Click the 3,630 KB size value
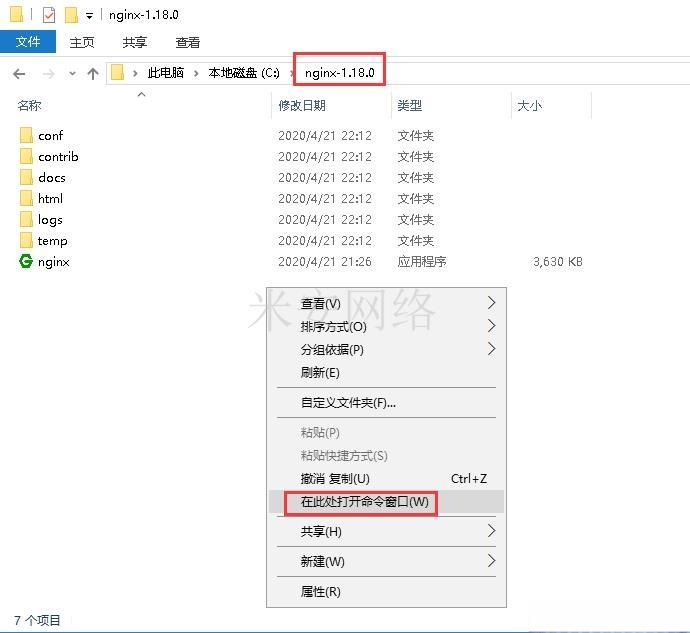This screenshot has height=633, width=690. tap(558, 262)
